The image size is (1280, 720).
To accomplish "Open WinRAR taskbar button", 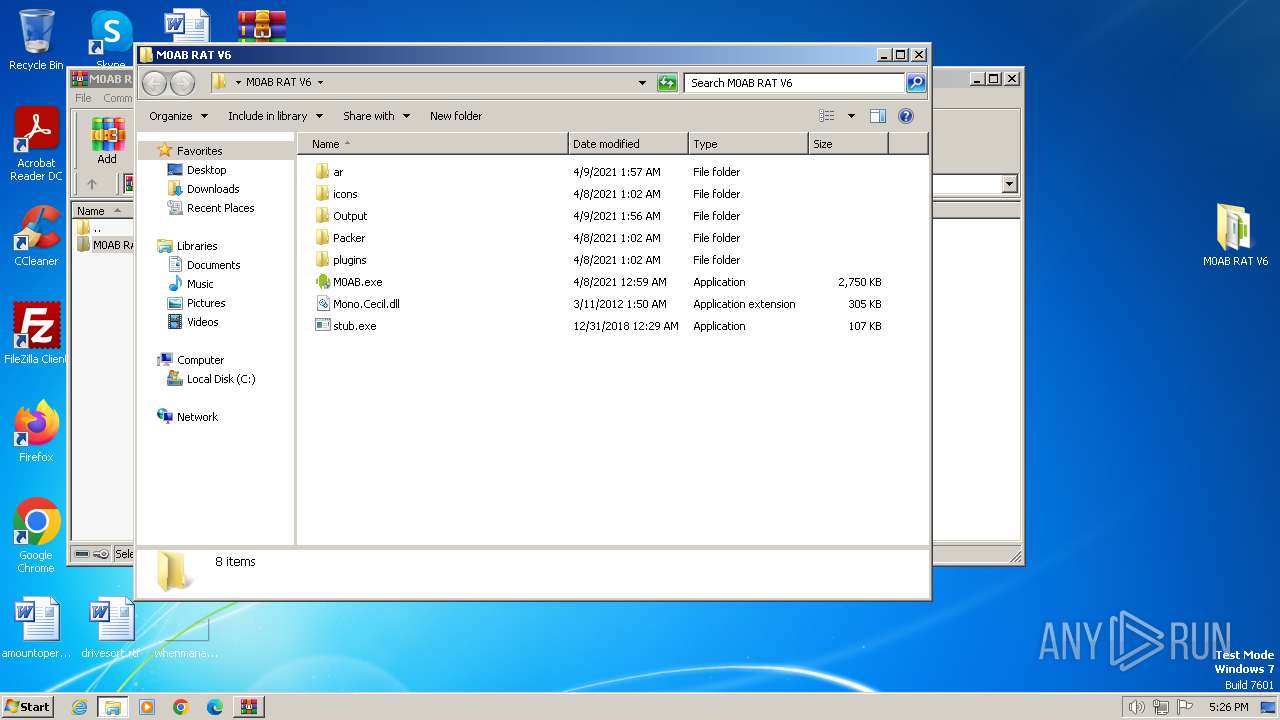I will [x=249, y=707].
